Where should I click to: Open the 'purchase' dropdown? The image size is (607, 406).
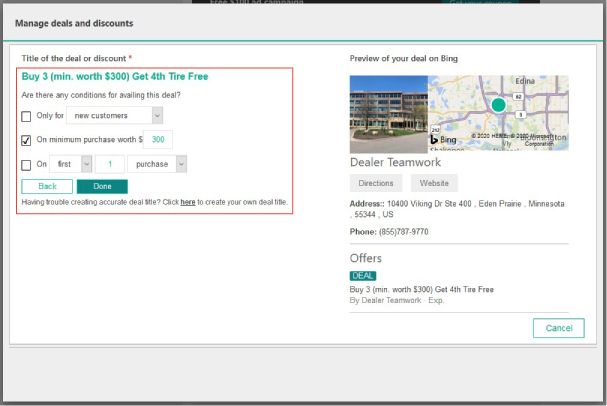click(157, 164)
